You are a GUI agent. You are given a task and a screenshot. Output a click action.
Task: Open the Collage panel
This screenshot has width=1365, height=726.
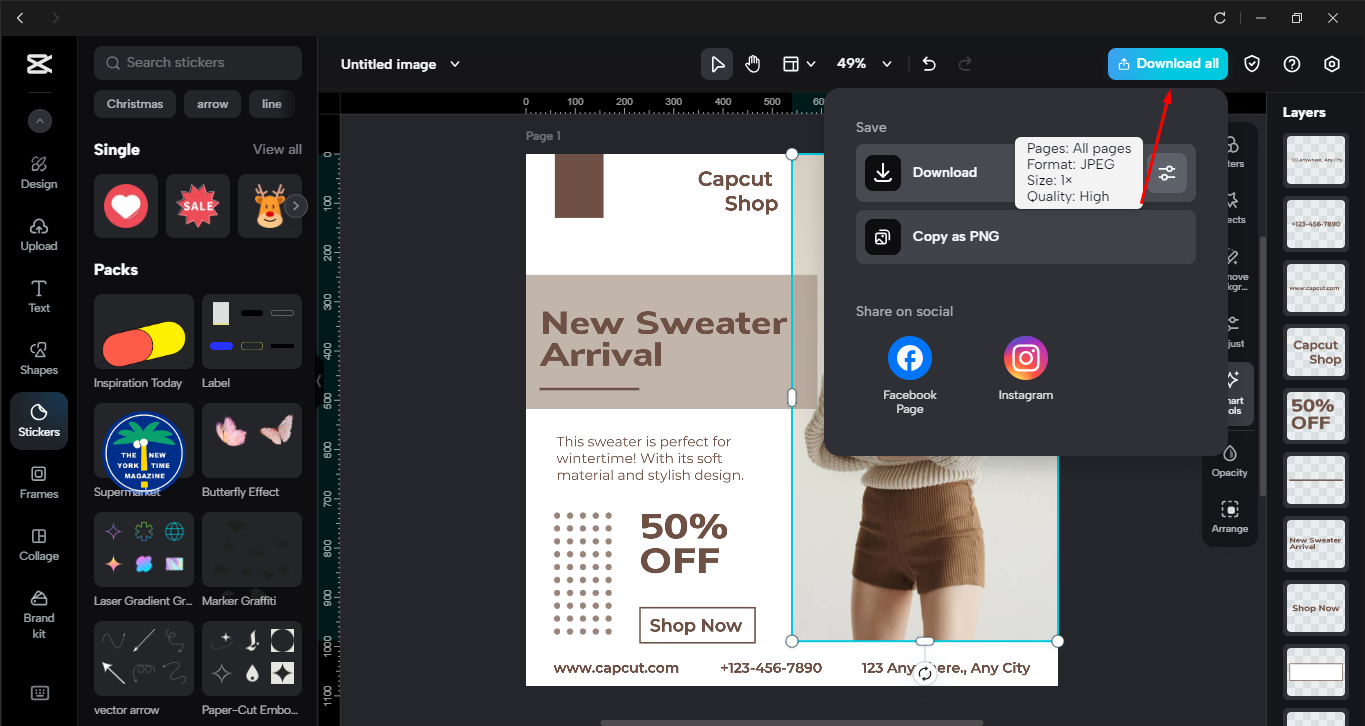click(x=39, y=544)
